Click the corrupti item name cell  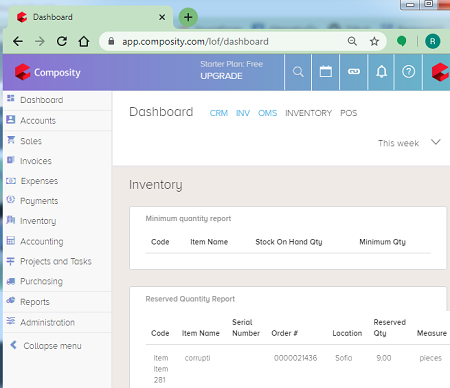tap(197, 358)
